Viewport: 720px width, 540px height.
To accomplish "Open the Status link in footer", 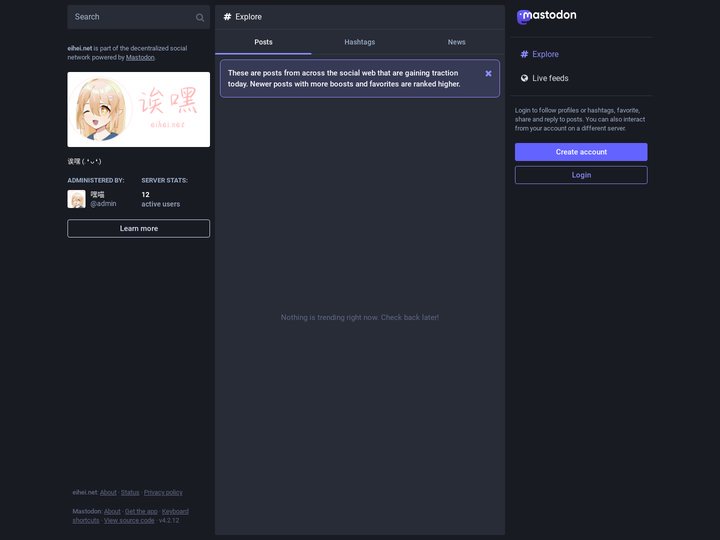I will point(130,492).
